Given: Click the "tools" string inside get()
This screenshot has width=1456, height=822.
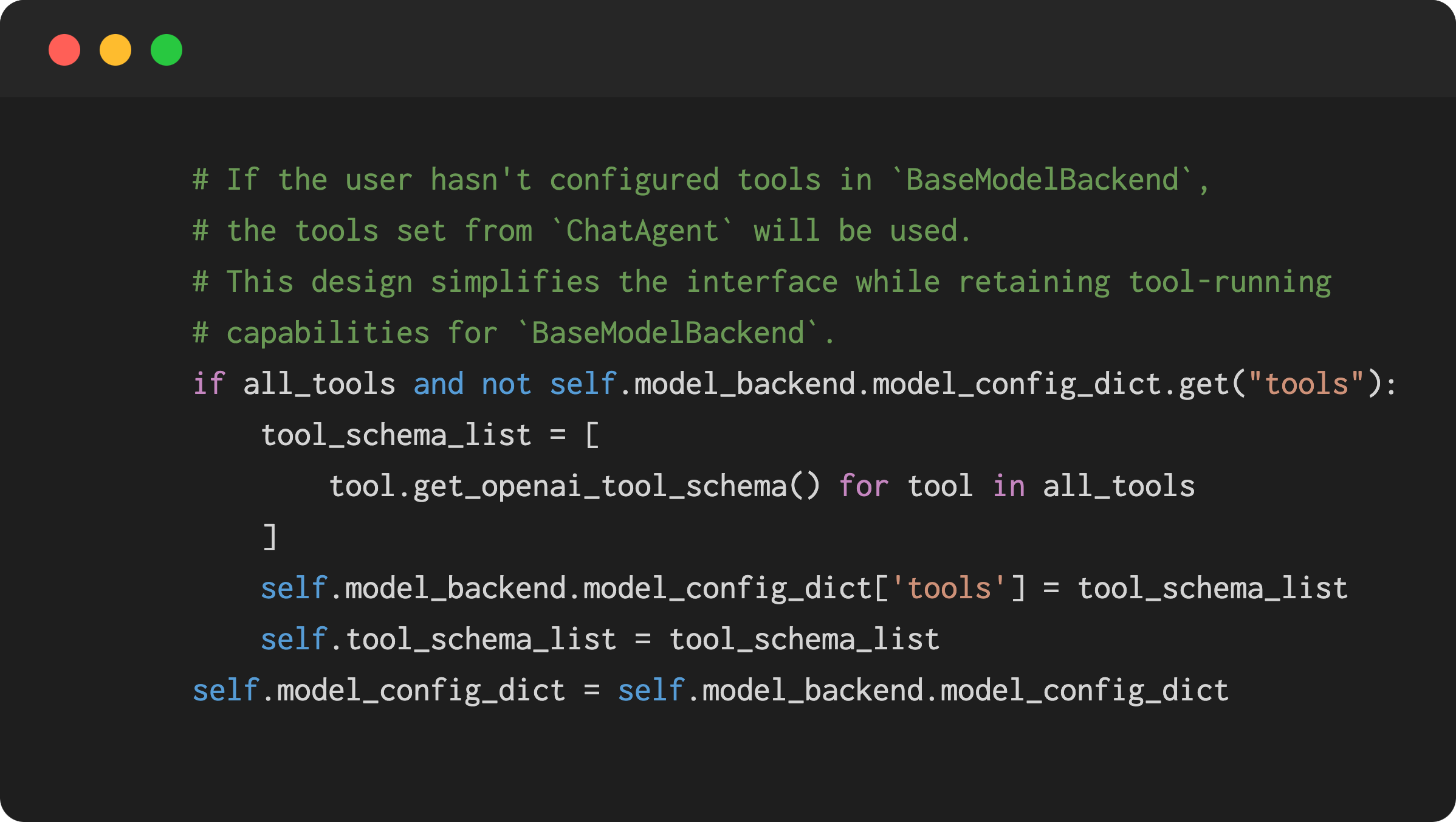Looking at the screenshot, I should (x=1306, y=384).
